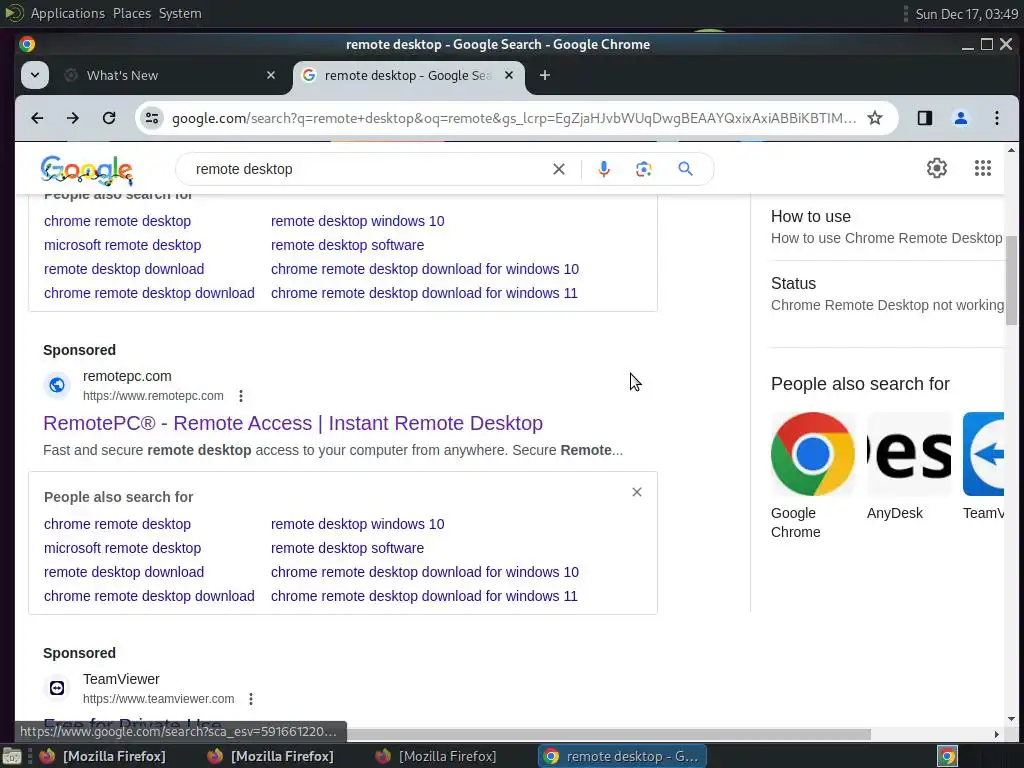Click https://www.teamviewer.com URL text

159,699
